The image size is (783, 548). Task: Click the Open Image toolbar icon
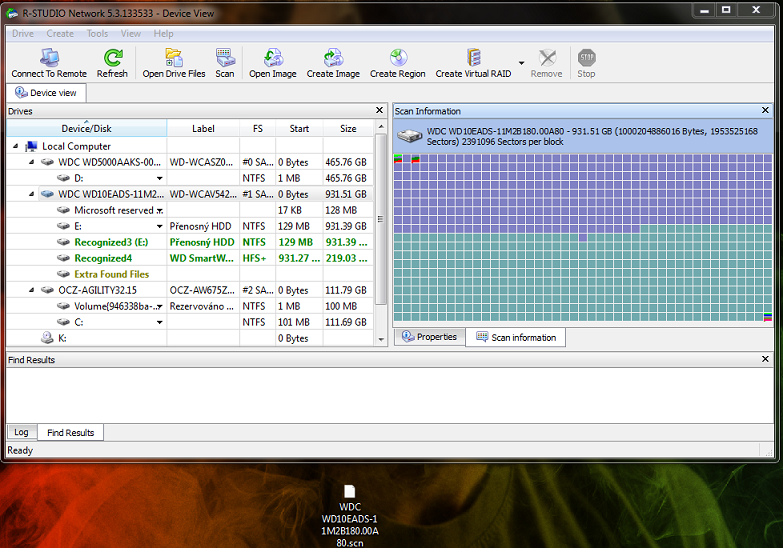click(273, 58)
